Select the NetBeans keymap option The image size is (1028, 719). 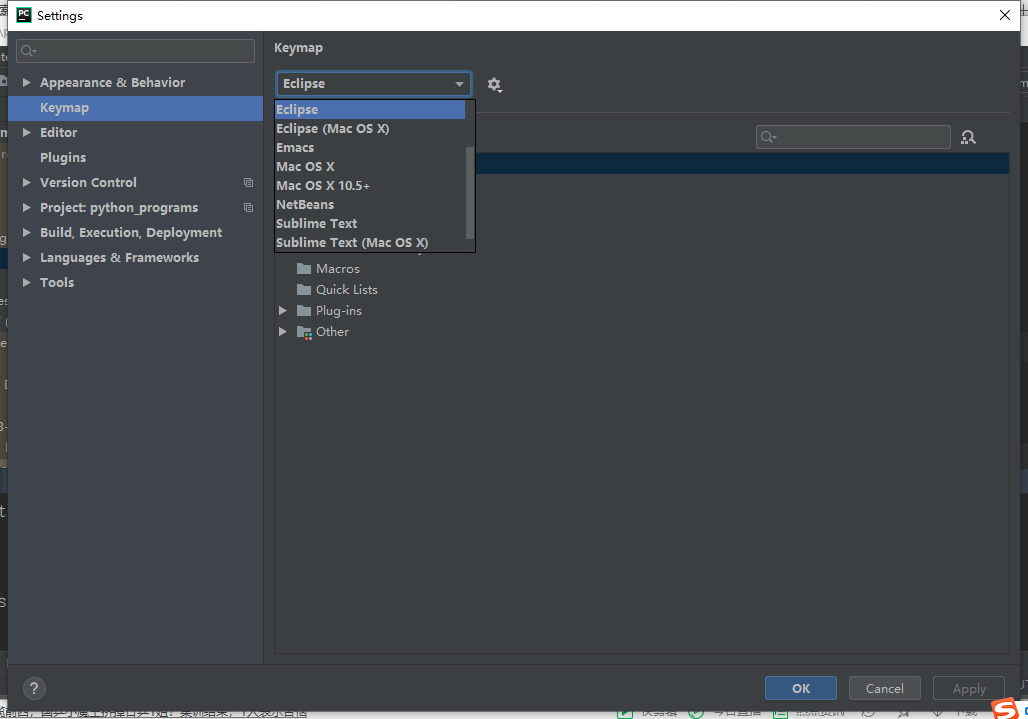370,204
